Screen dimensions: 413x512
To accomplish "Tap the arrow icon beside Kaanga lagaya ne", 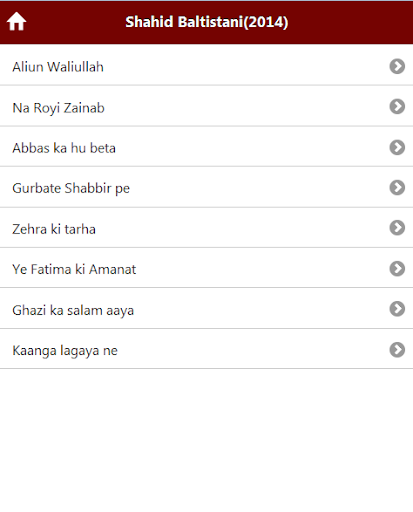I will coord(397,350).
